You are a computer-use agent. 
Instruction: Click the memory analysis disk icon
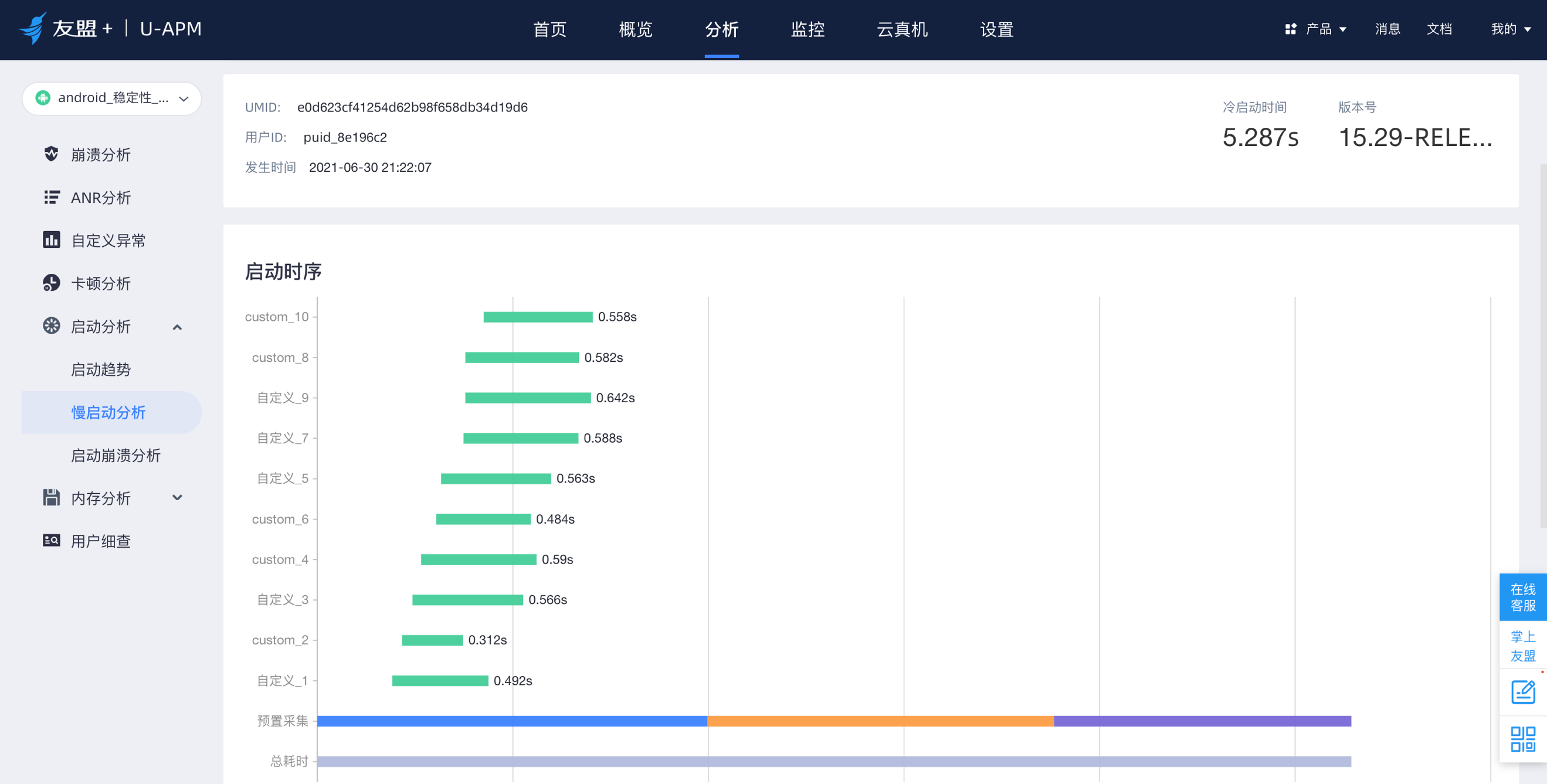(x=52, y=498)
